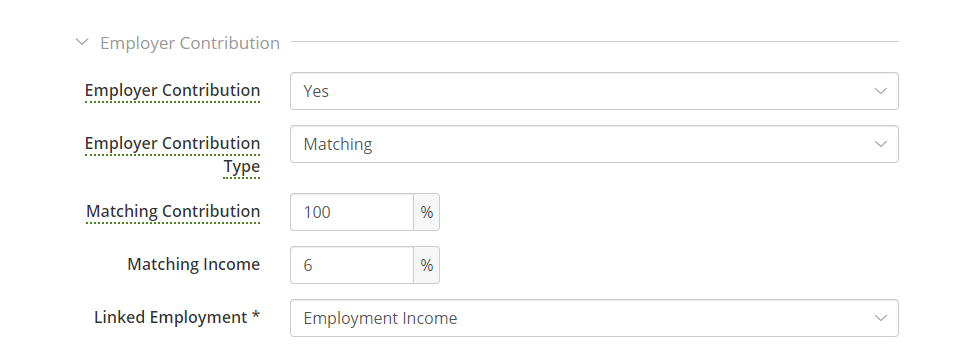Open the Employer Contribution Type Matching dropdown

594,144
